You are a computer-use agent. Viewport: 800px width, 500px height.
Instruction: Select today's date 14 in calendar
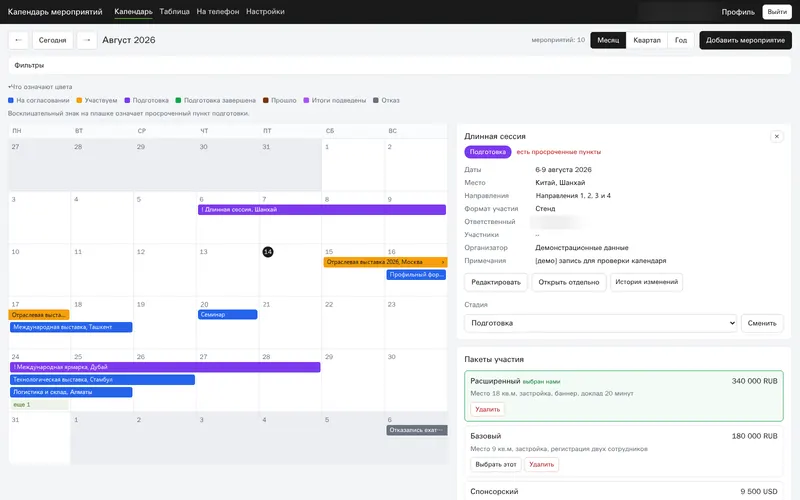pos(267,252)
